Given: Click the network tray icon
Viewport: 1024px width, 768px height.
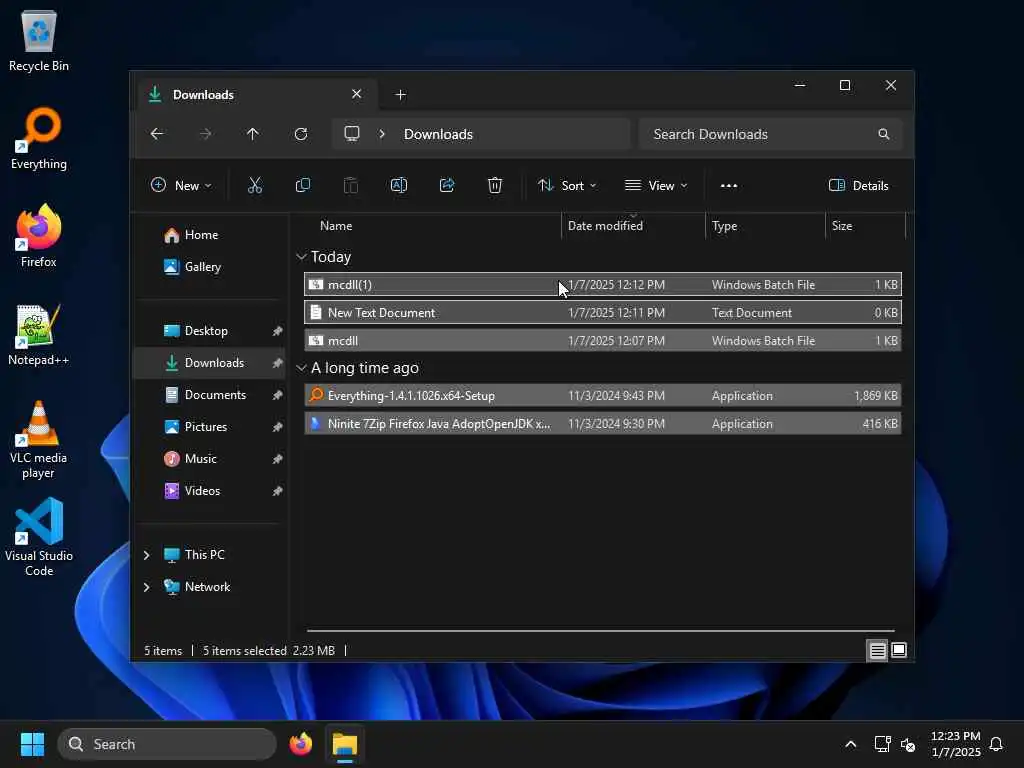Looking at the screenshot, I should 882,744.
